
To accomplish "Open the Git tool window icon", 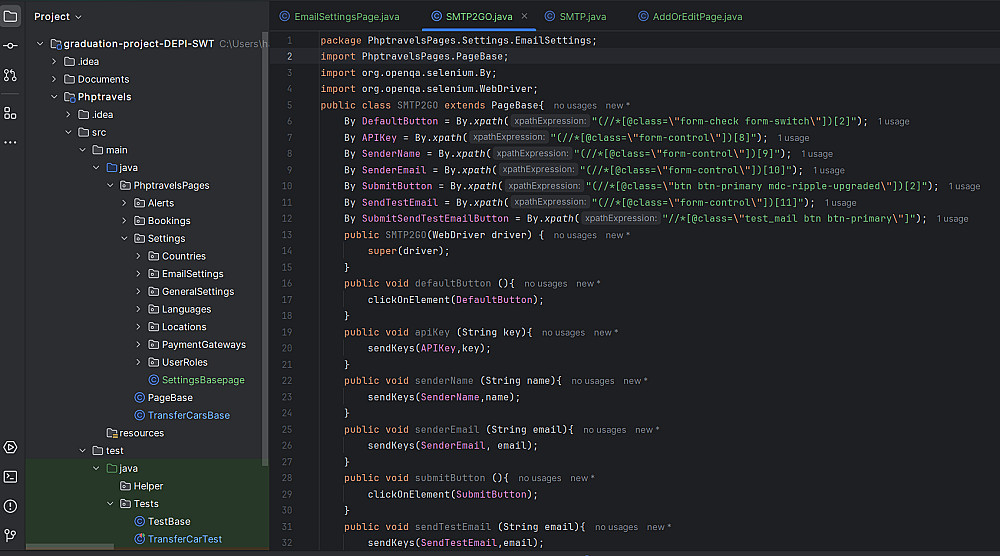I will (x=10, y=535).
